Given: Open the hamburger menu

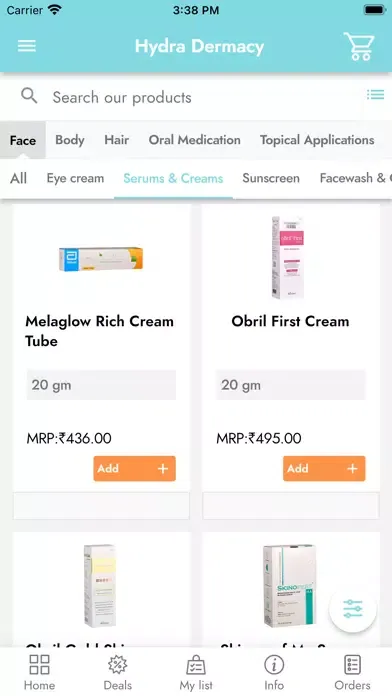Looking at the screenshot, I should (x=27, y=46).
